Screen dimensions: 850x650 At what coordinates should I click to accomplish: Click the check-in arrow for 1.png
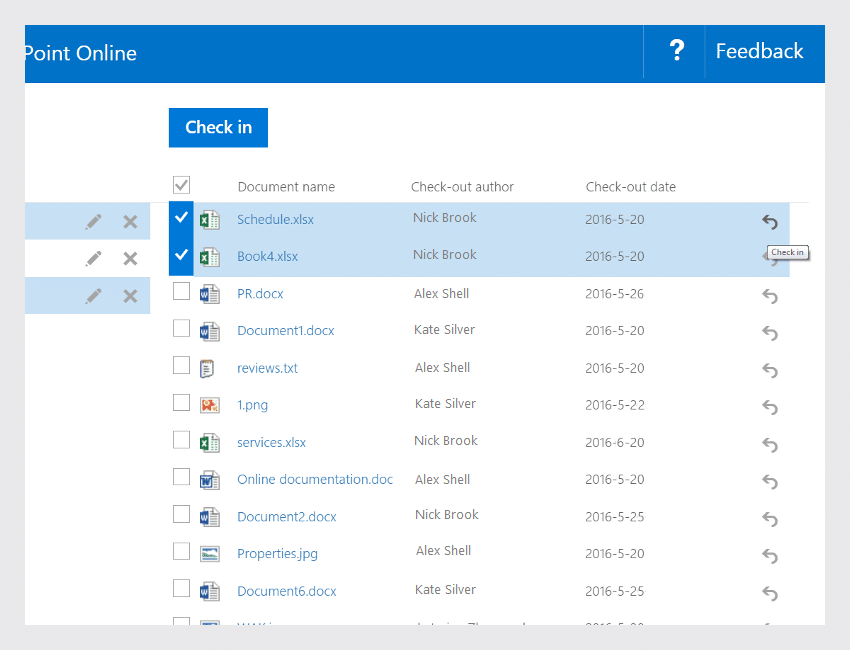point(770,407)
